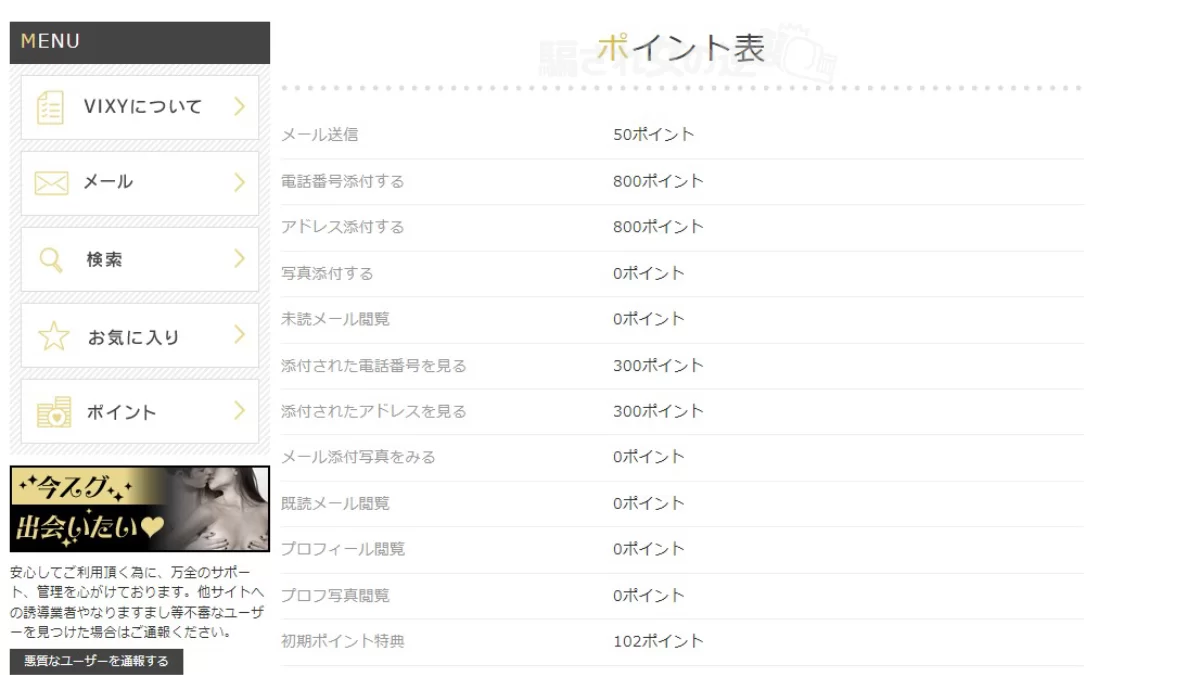Select the プロフィール閲覧 row

(x=680, y=549)
